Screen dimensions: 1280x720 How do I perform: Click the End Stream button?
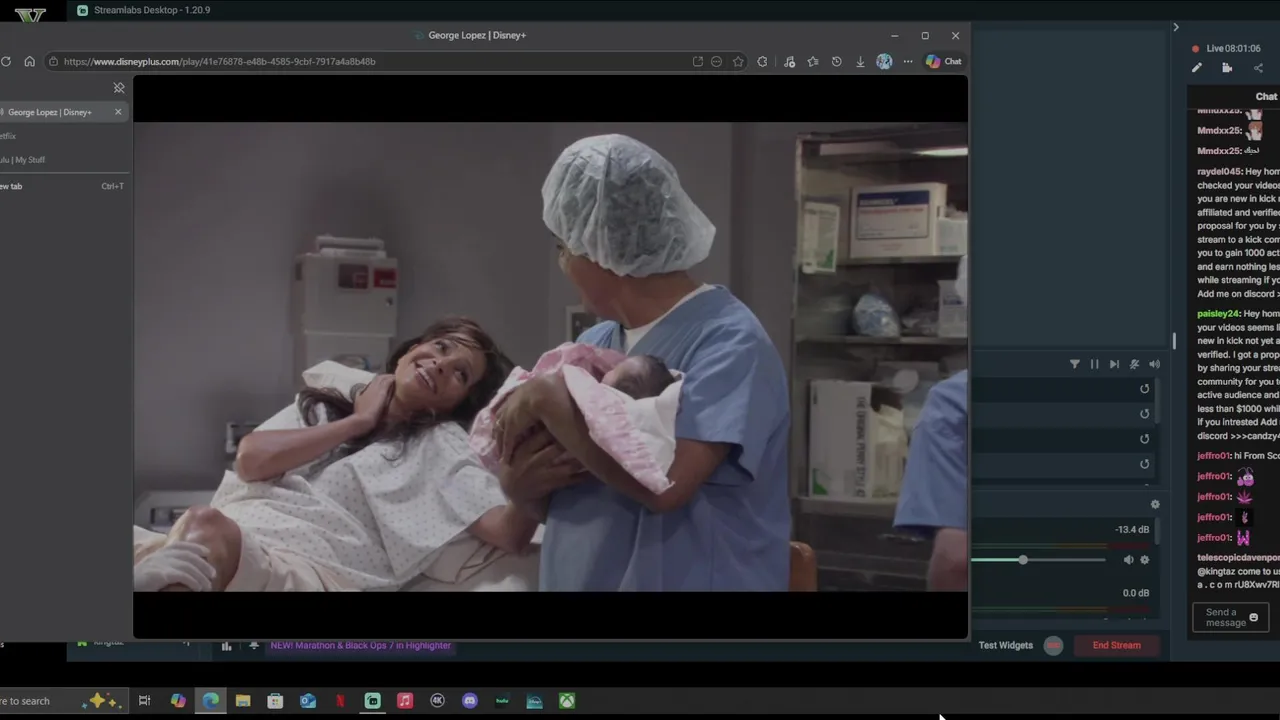click(x=1117, y=645)
